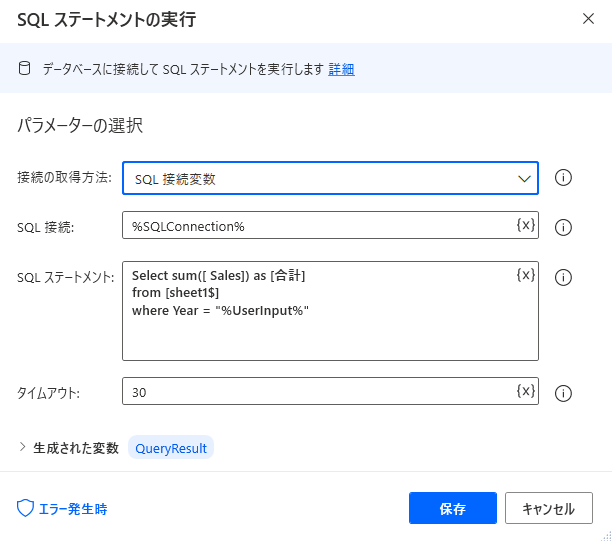This screenshot has height=541, width=612.
Task: Click the database cylinder icon in banner
Action: tap(25, 68)
